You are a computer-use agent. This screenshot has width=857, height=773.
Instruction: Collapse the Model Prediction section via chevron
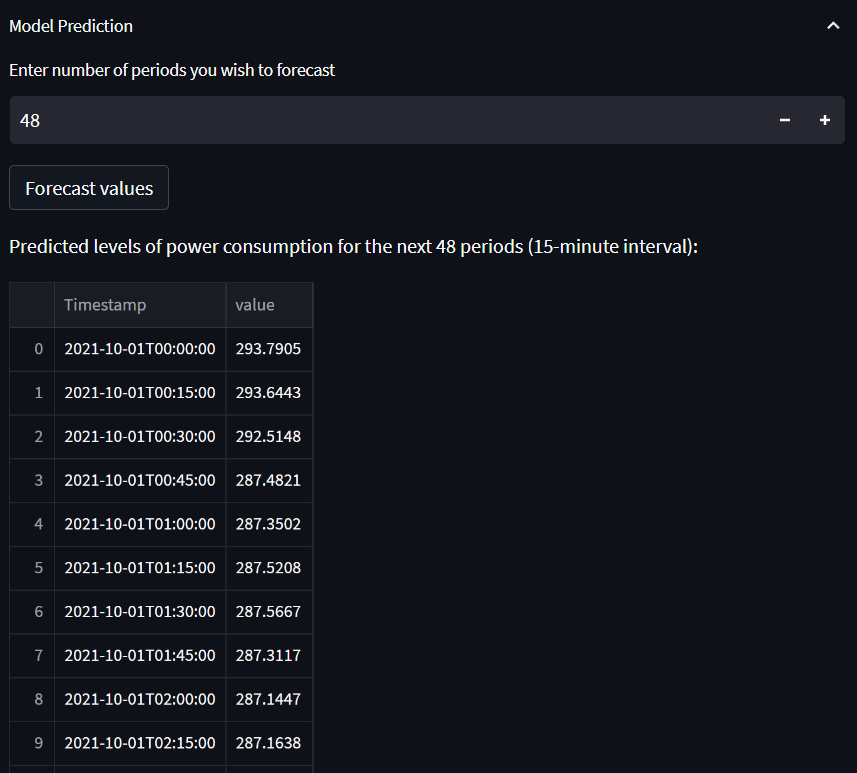833,26
